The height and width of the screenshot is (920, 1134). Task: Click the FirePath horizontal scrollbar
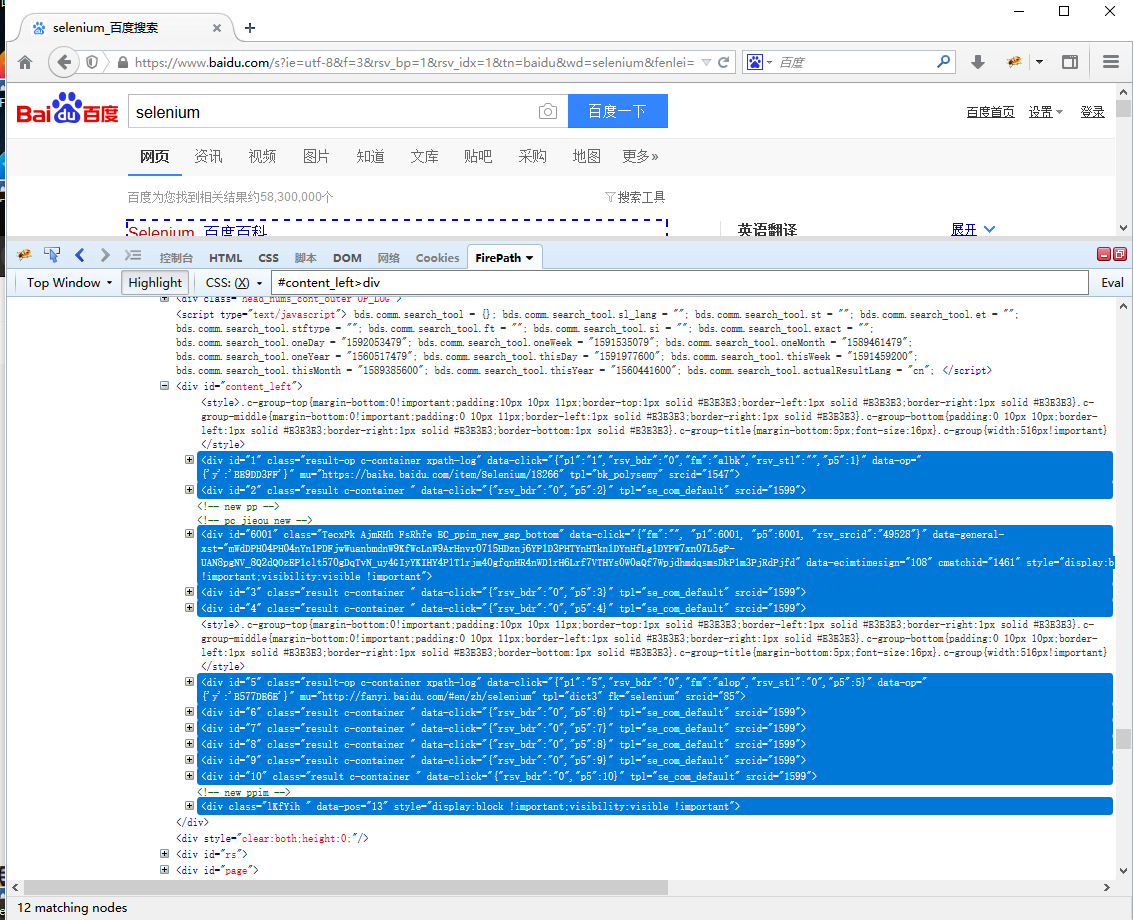(x=346, y=887)
